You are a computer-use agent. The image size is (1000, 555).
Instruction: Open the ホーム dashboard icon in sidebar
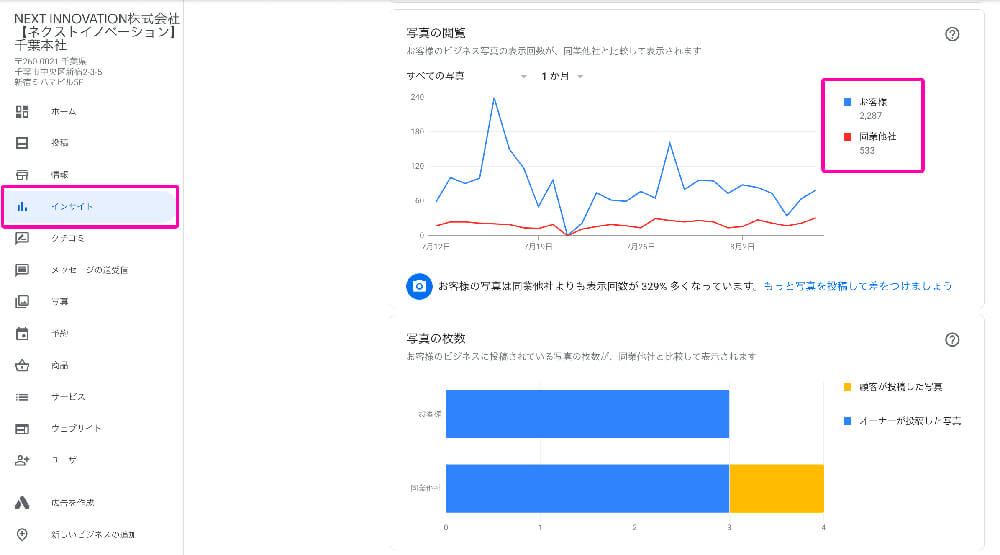coord(22,112)
